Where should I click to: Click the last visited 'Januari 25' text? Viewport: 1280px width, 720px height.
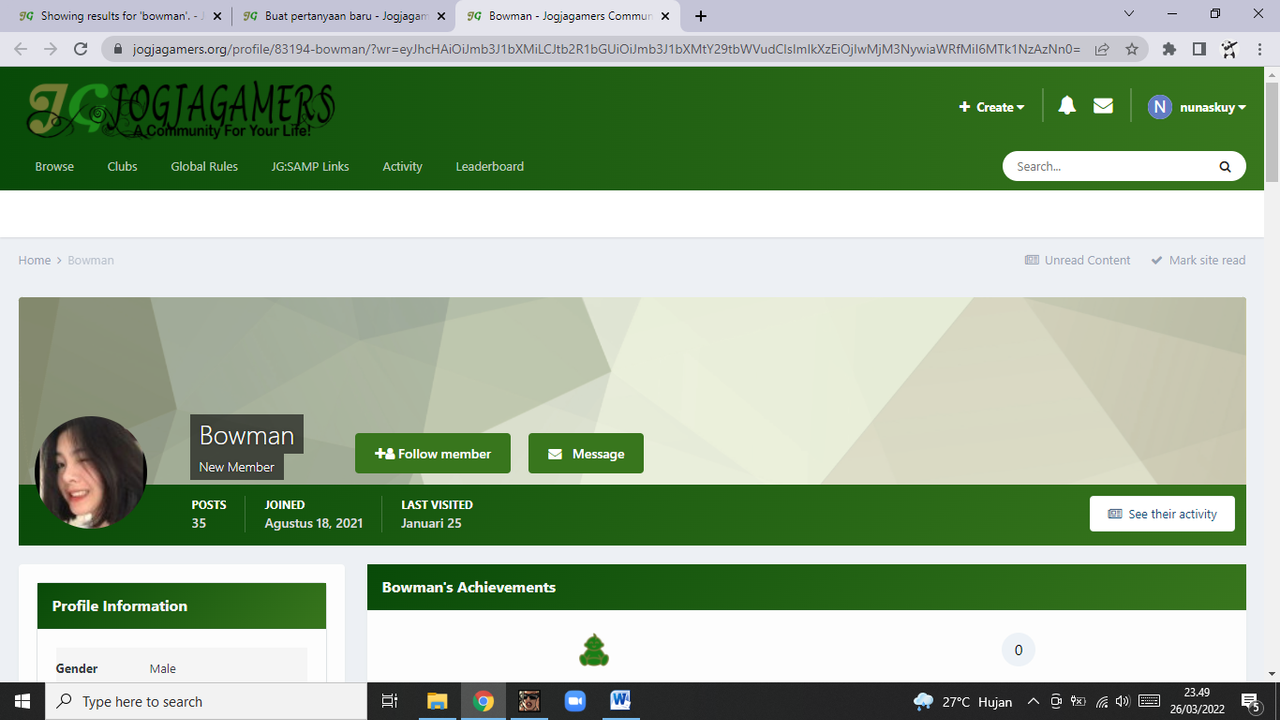click(431, 523)
